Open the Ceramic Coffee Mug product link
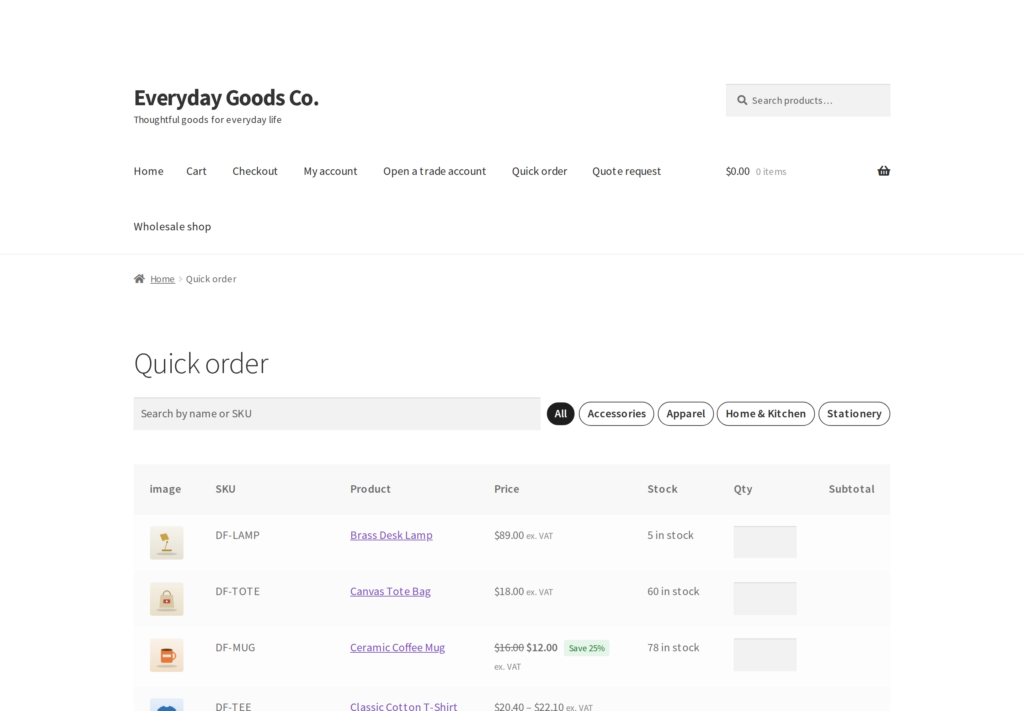Image resolution: width=1024 pixels, height=711 pixels. 397,647
